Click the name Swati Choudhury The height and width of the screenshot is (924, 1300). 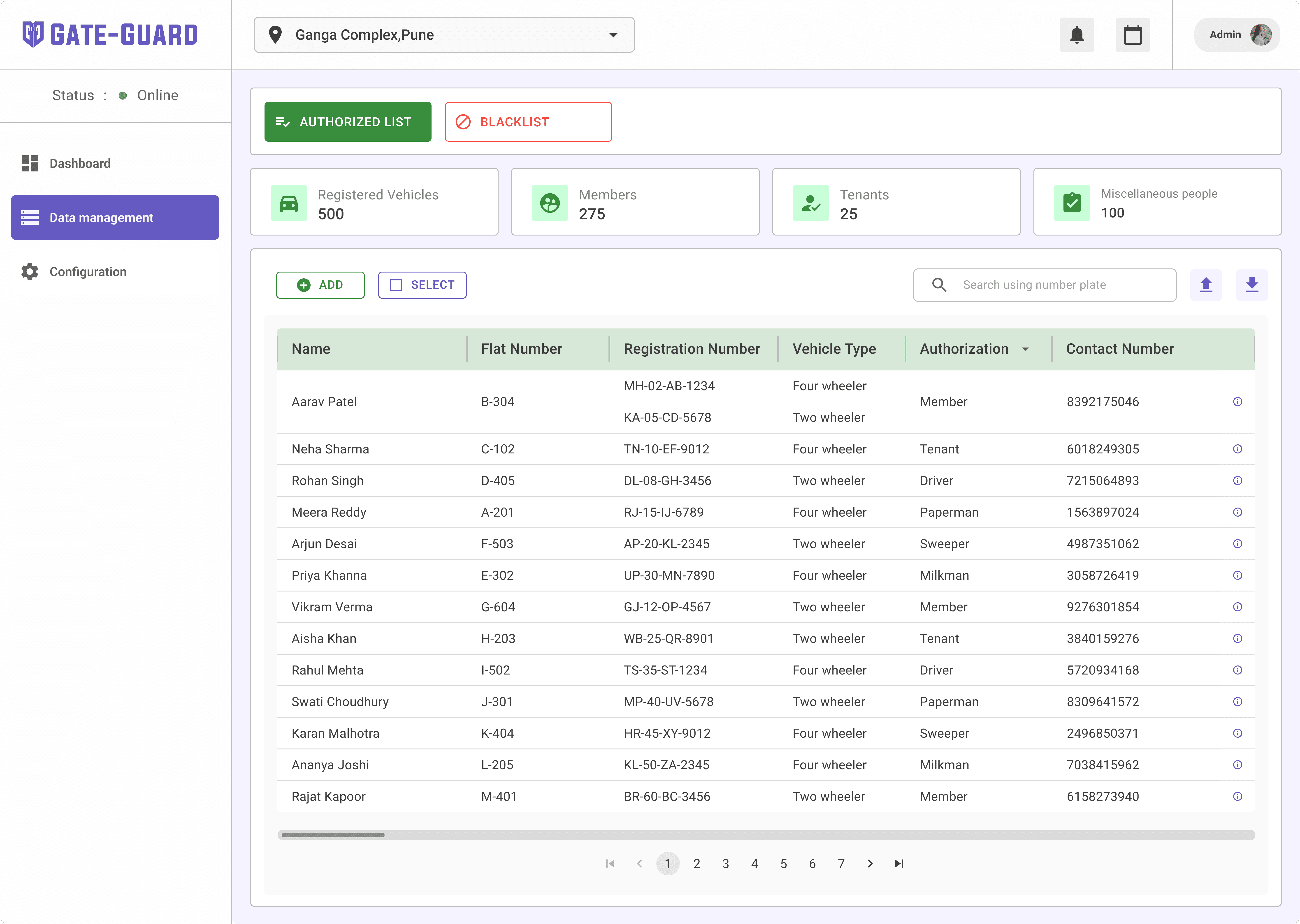[x=340, y=702]
